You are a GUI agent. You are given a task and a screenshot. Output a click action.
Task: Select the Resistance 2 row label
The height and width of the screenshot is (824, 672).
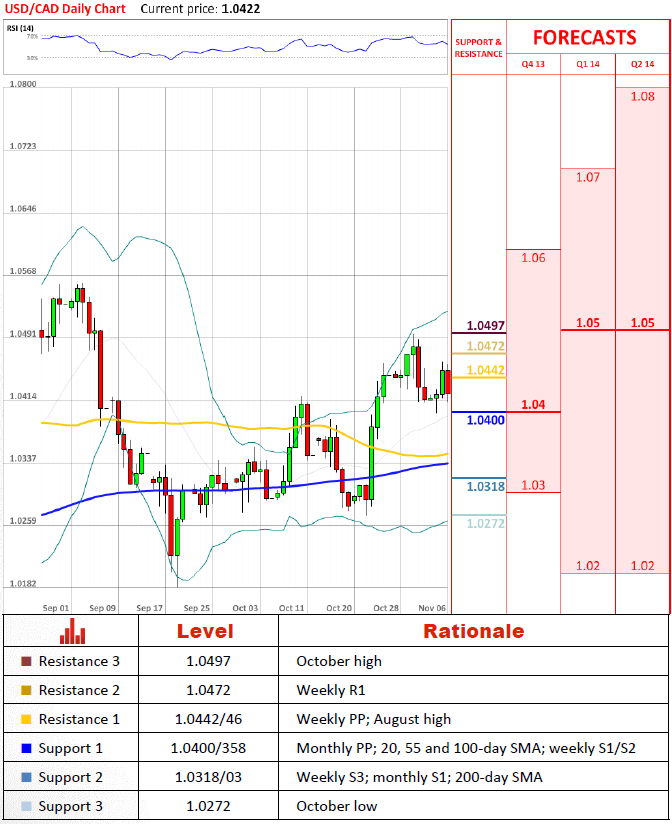point(79,690)
